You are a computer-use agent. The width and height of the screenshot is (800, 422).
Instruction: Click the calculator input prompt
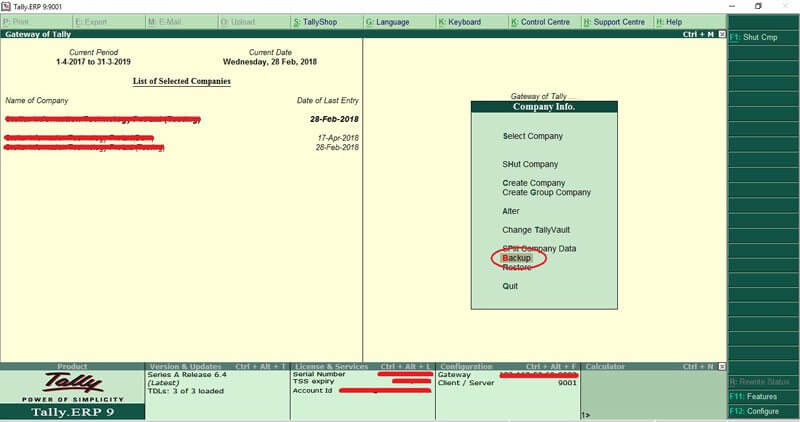click(586, 415)
